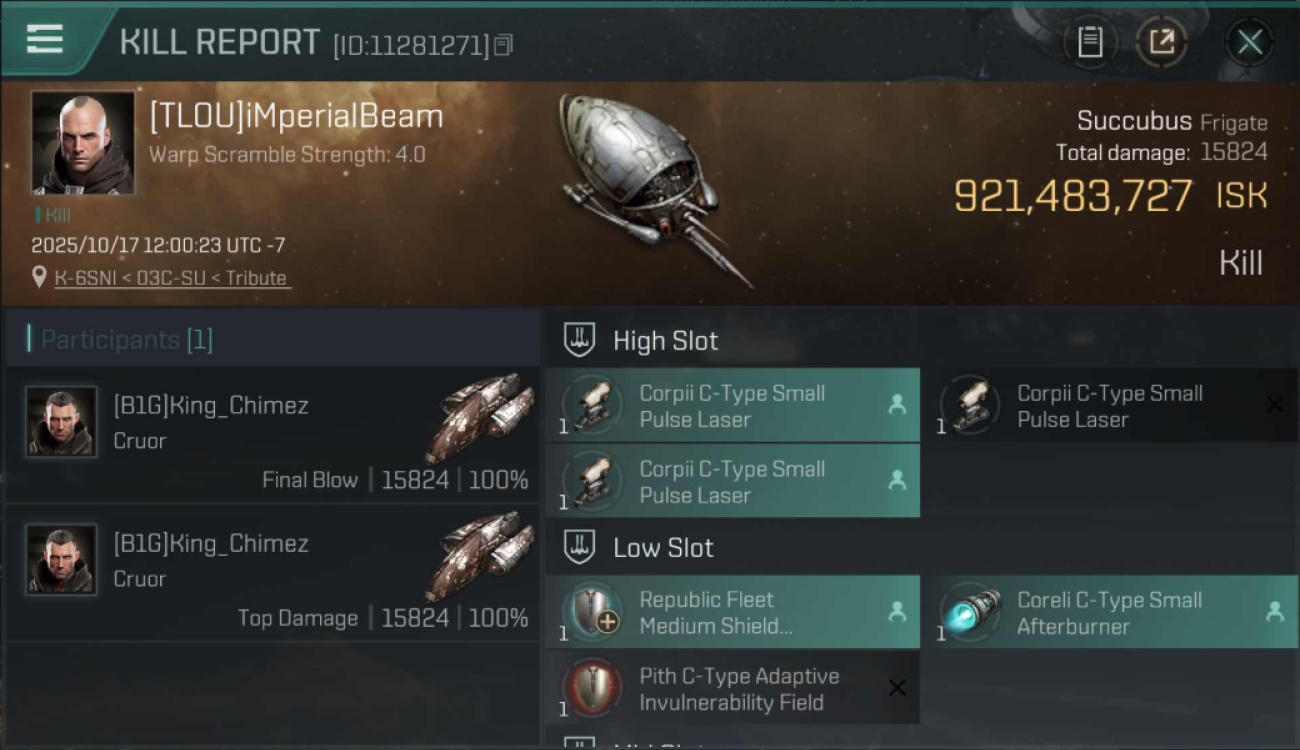Open the K-6SNI location link
Image resolution: width=1300 pixels, height=750 pixels.
coord(172,278)
